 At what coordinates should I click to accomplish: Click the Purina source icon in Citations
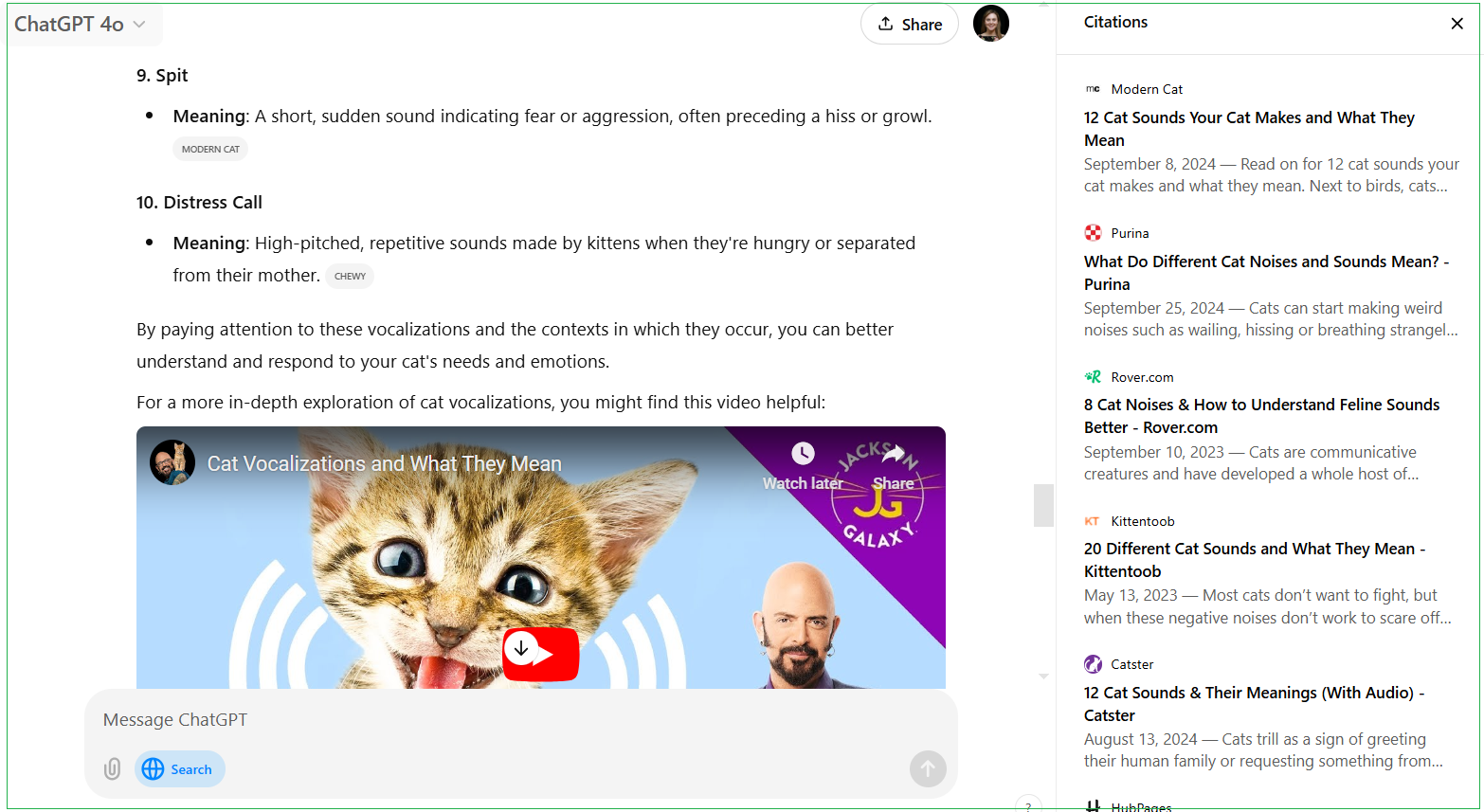pos(1092,232)
